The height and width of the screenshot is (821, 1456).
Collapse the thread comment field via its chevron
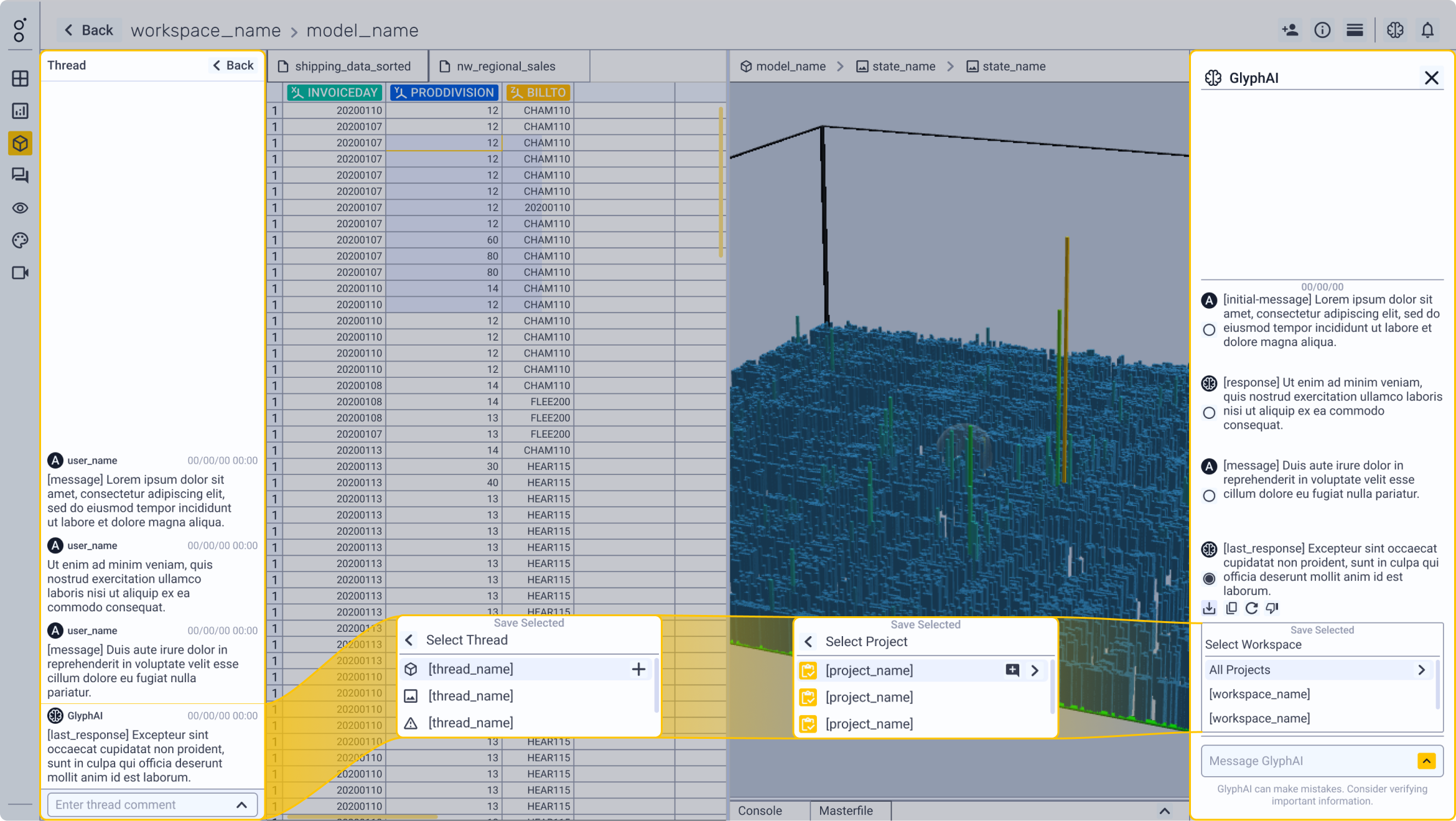click(242, 804)
